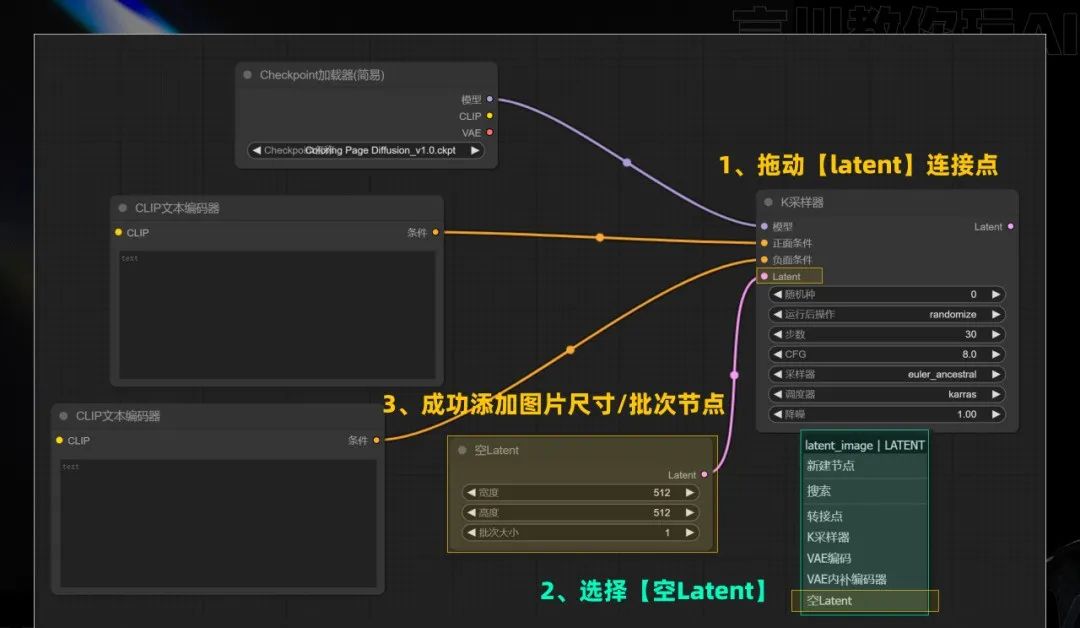The image size is (1080, 628).
Task: Click the K采样器 node title bar
Action: click(887, 202)
